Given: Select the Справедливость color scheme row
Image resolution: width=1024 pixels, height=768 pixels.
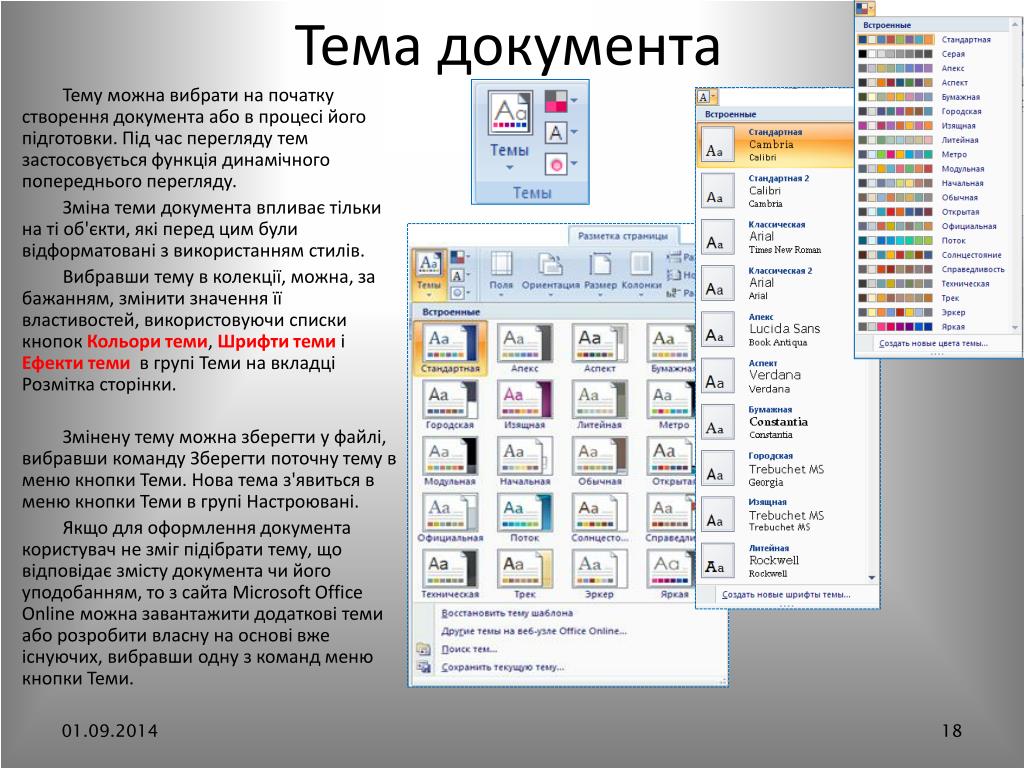Looking at the screenshot, I should tap(931, 269).
